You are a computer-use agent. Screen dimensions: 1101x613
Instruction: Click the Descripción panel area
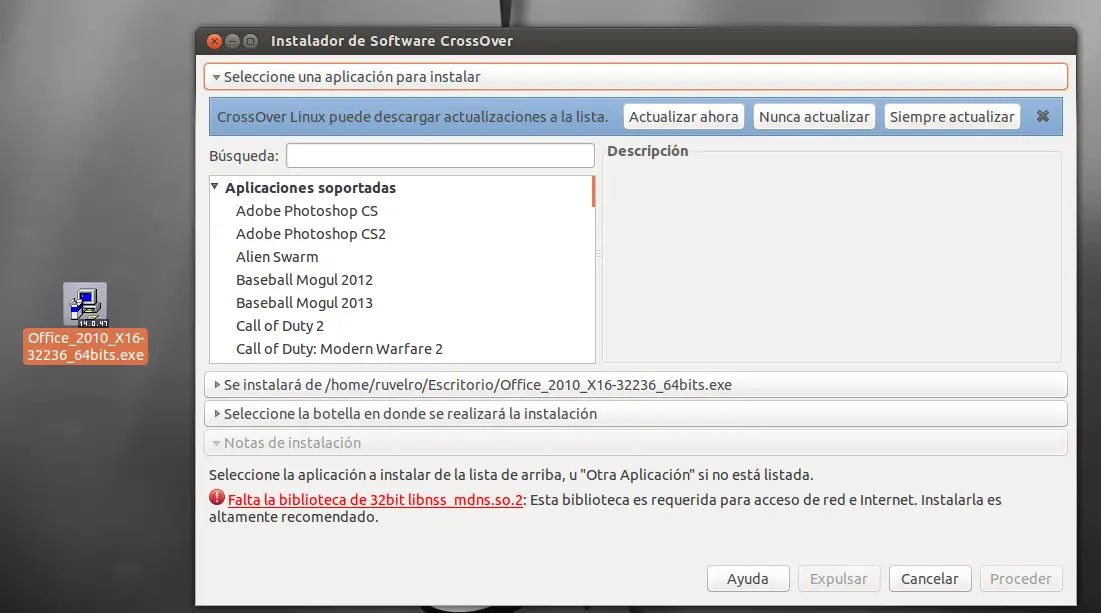pos(832,257)
